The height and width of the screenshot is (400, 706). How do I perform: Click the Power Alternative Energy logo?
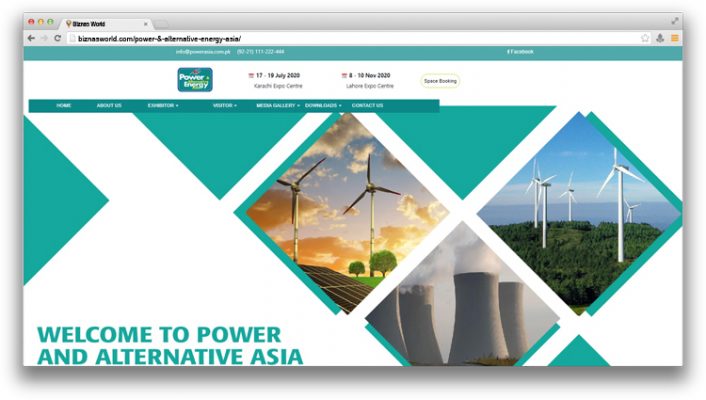(195, 80)
